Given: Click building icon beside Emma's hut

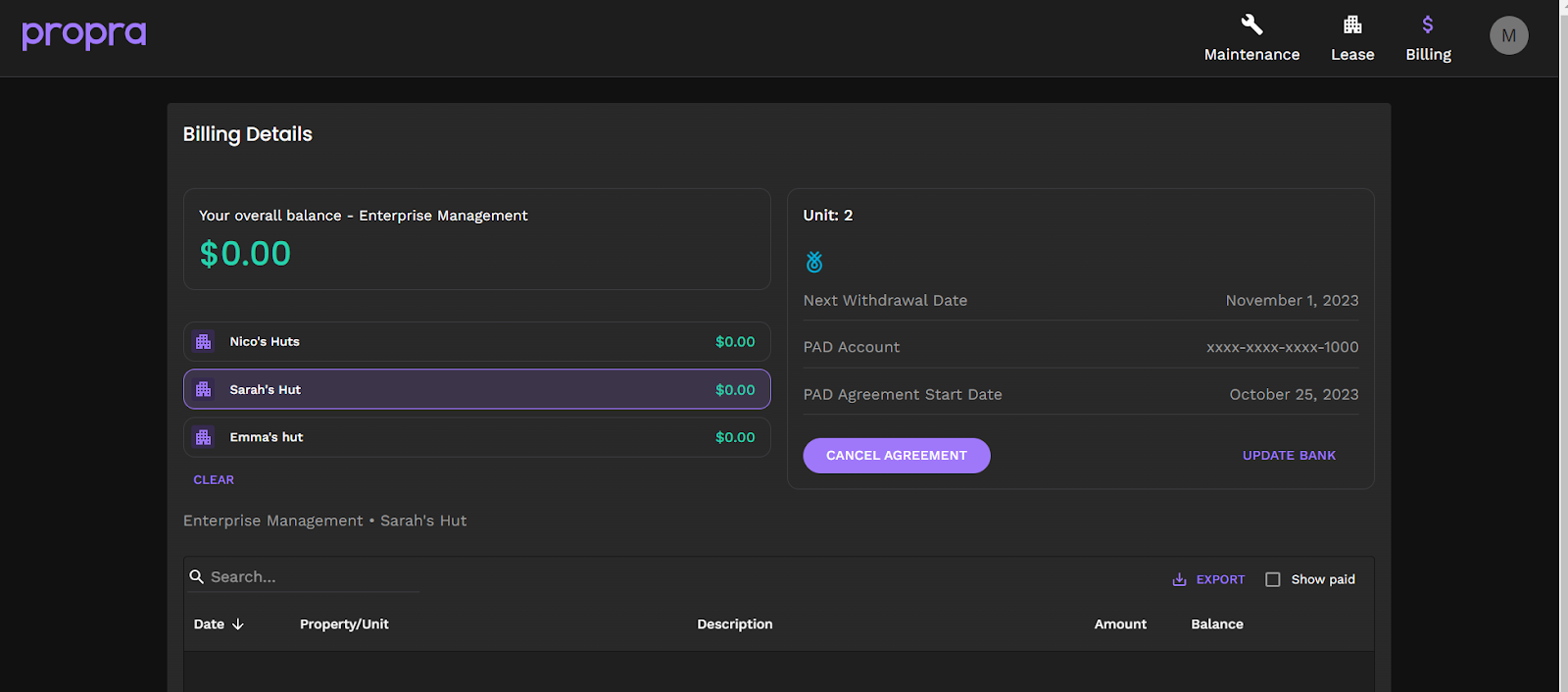Looking at the screenshot, I should coord(204,437).
